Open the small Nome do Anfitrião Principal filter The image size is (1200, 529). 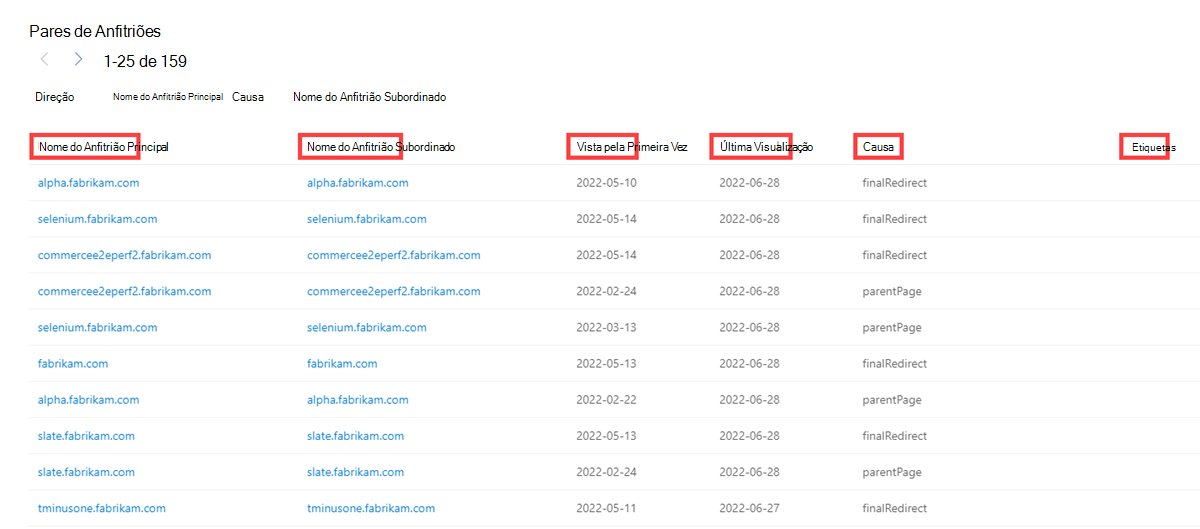168,97
